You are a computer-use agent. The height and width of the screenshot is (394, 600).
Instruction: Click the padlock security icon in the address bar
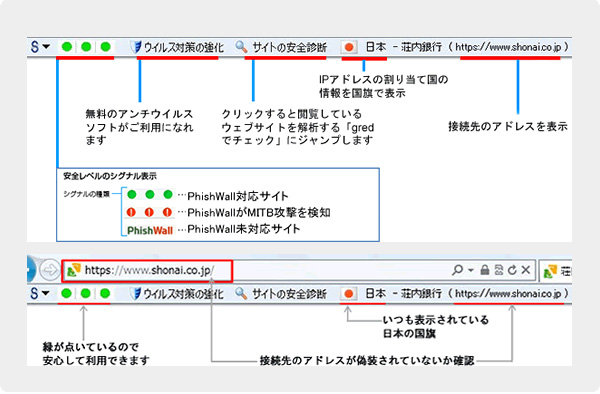pos(485,270)
